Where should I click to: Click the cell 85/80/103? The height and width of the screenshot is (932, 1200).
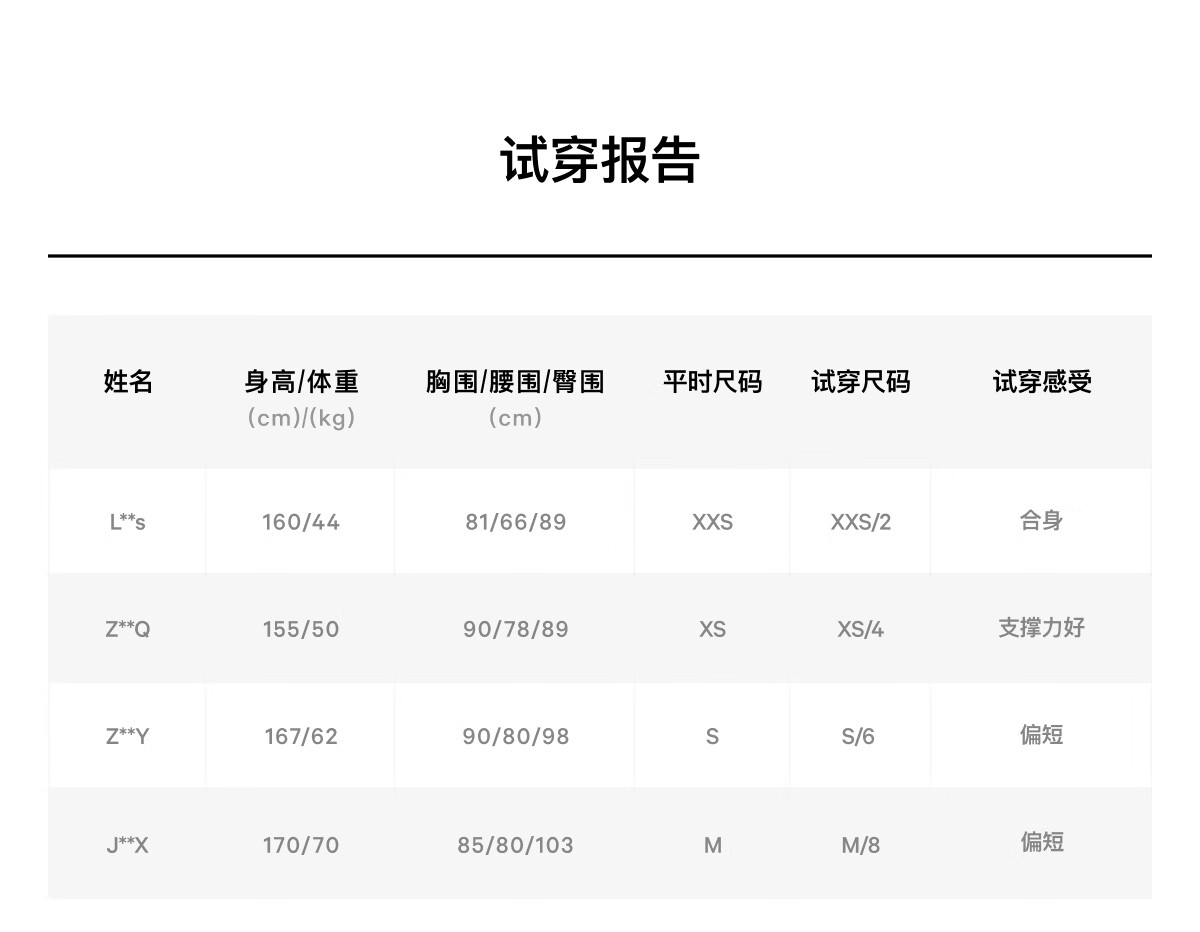click(515, 845)
